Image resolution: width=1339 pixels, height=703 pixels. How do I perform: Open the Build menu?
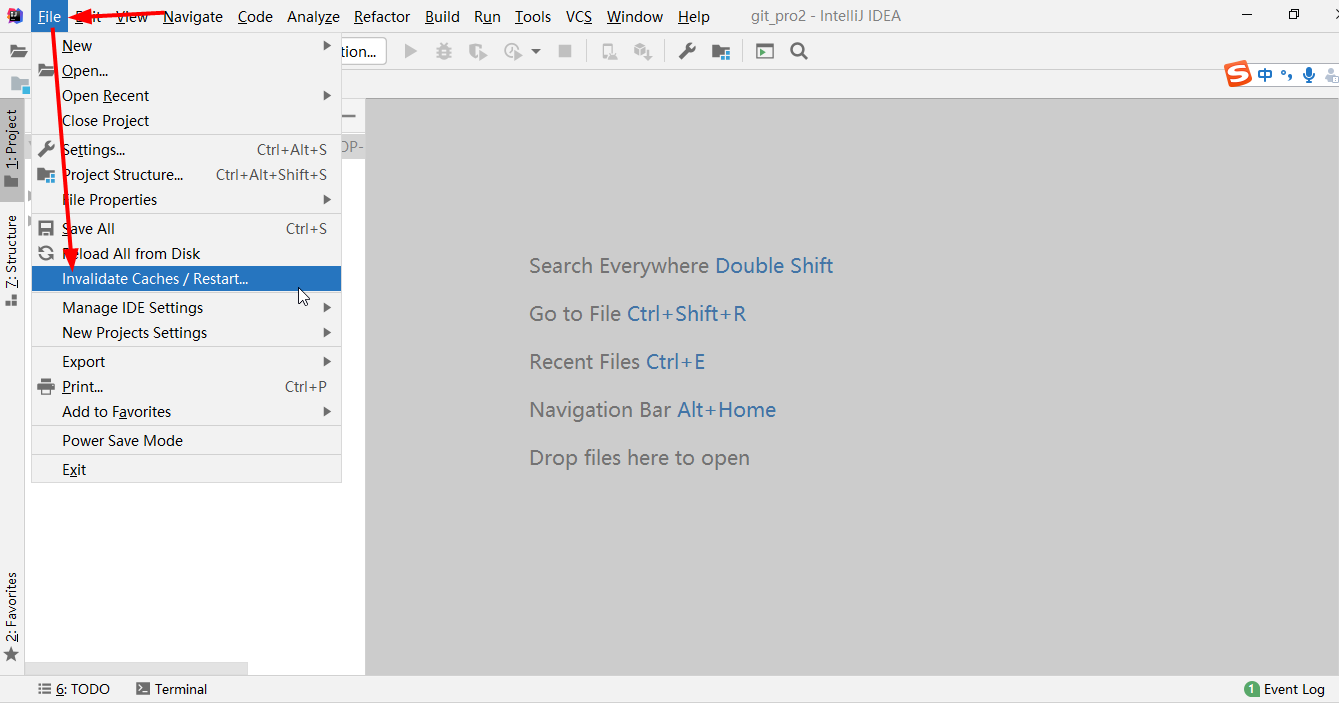442,16
